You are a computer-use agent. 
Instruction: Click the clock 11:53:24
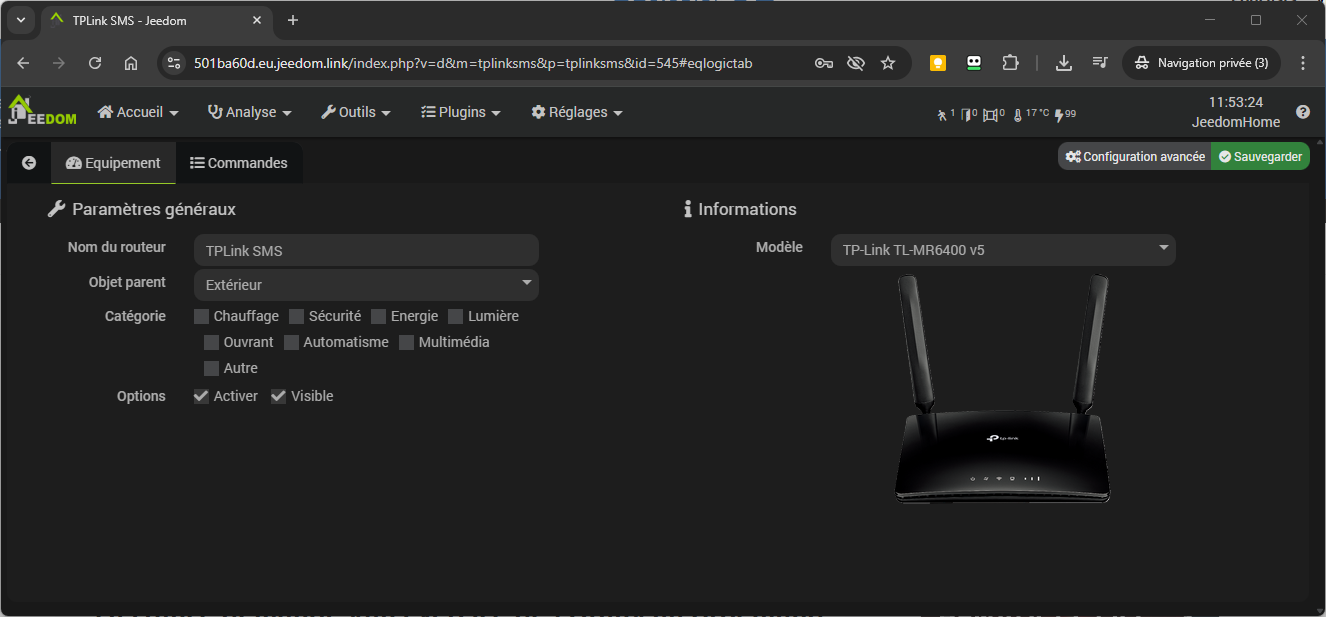[x=1236, y=102]
